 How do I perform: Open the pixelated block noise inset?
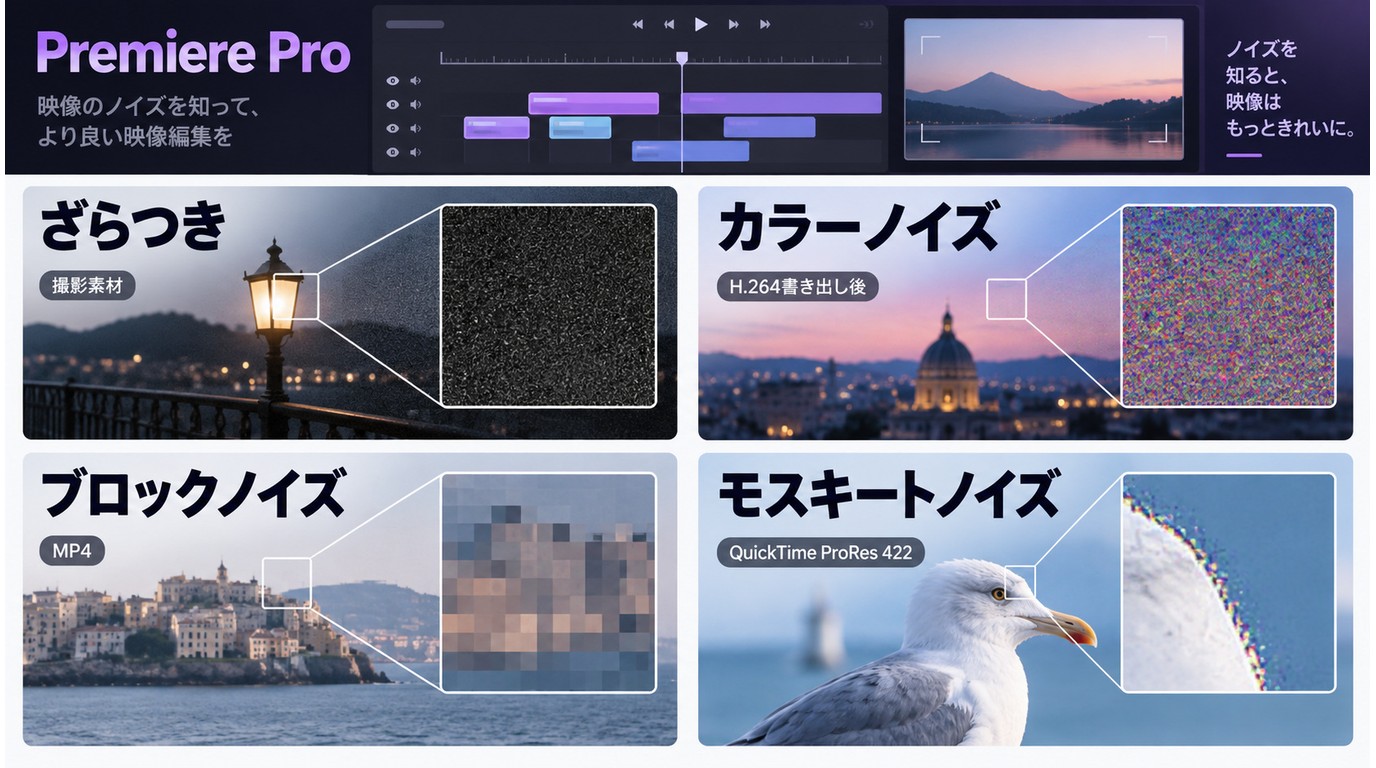(x=548, y=583)
